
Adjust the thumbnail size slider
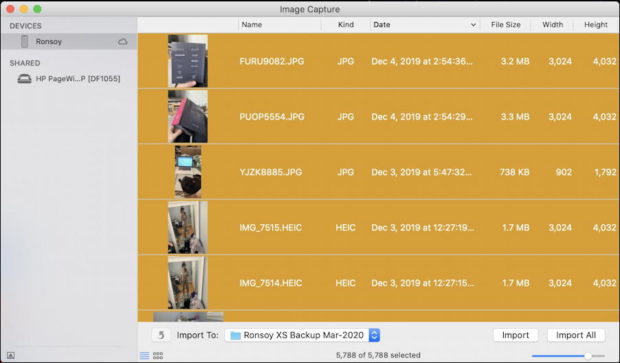click(588, 356)
